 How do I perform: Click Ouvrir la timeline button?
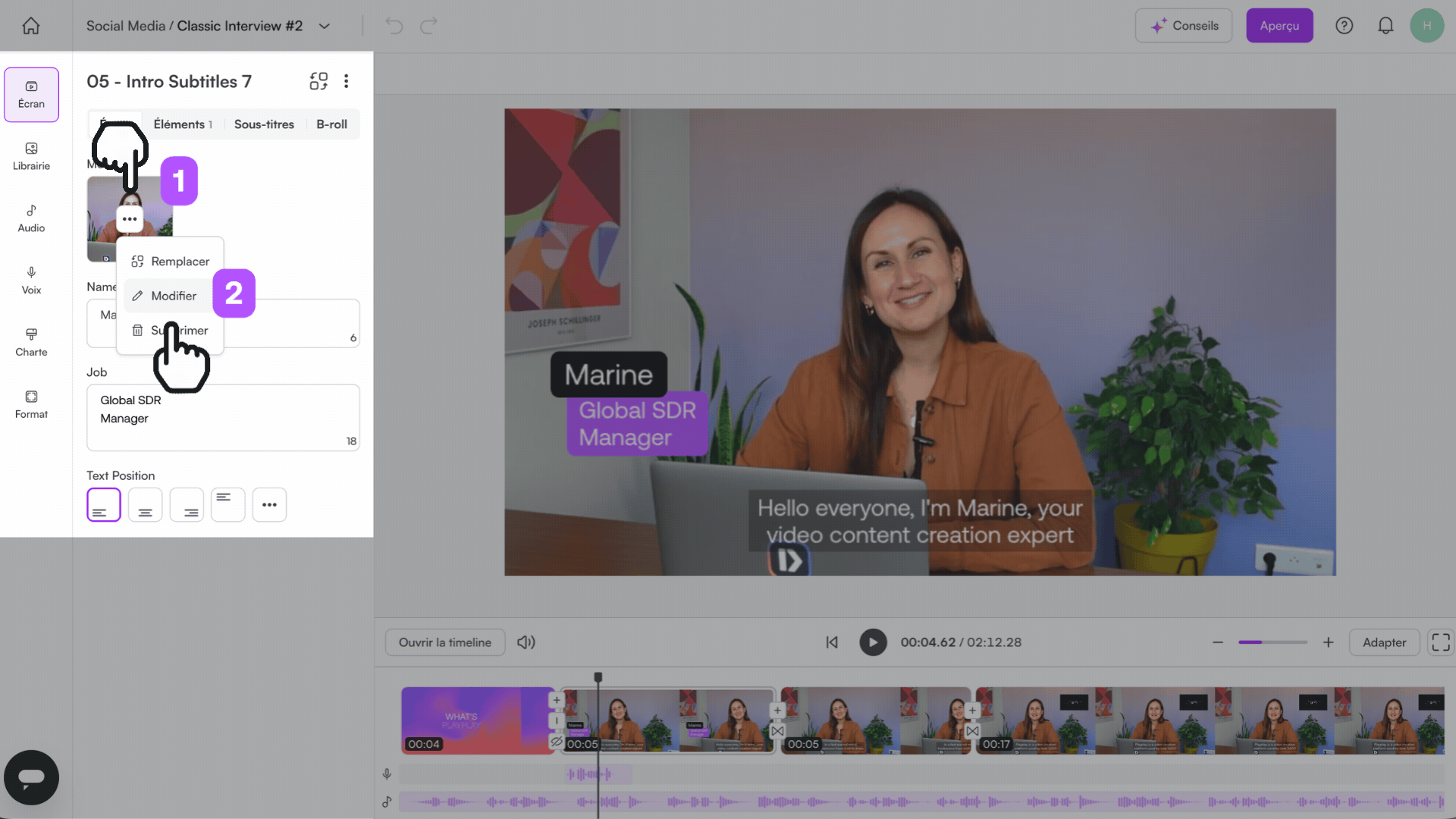click(x=445, y=642)
